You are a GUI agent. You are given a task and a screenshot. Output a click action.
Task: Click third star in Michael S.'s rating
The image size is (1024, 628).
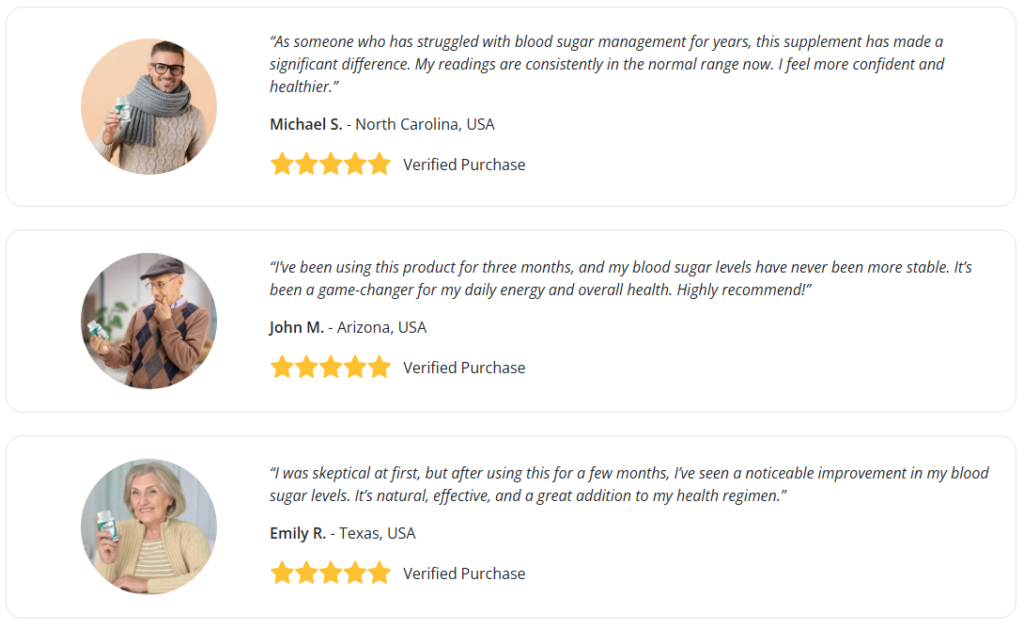click(x=331, y=165)
